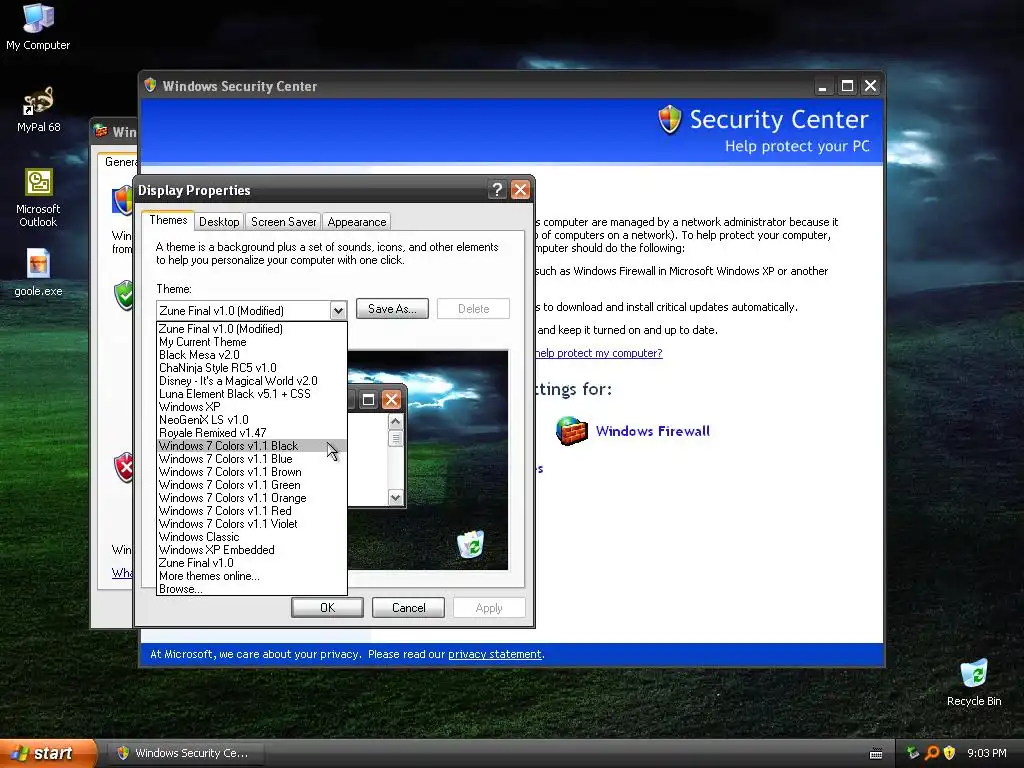
Task: Select Zune Final v1.0 (Modified) list entry
Action: [251, 329]
